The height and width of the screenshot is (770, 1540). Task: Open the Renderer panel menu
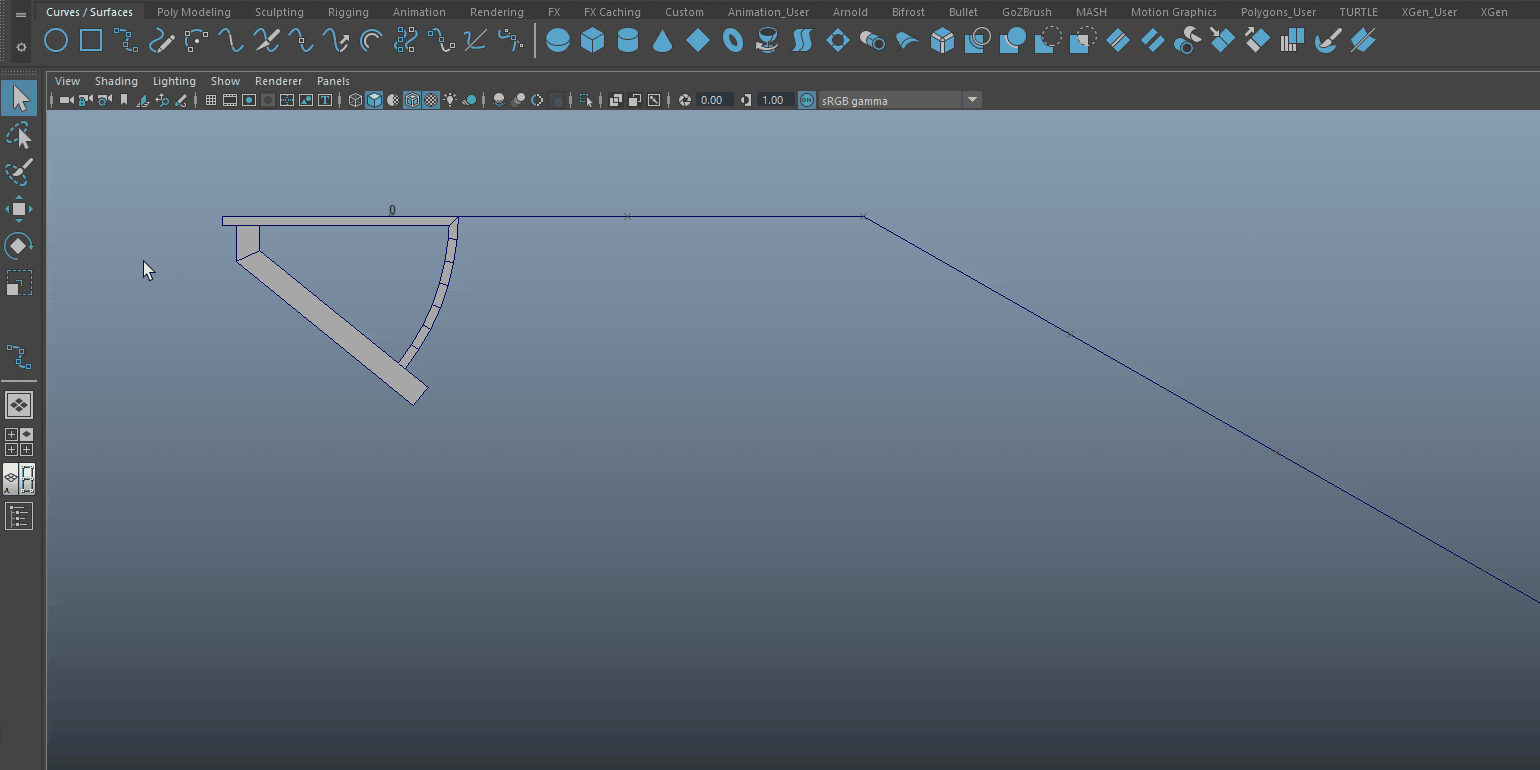pyautogui.click(x=278, y=81)
